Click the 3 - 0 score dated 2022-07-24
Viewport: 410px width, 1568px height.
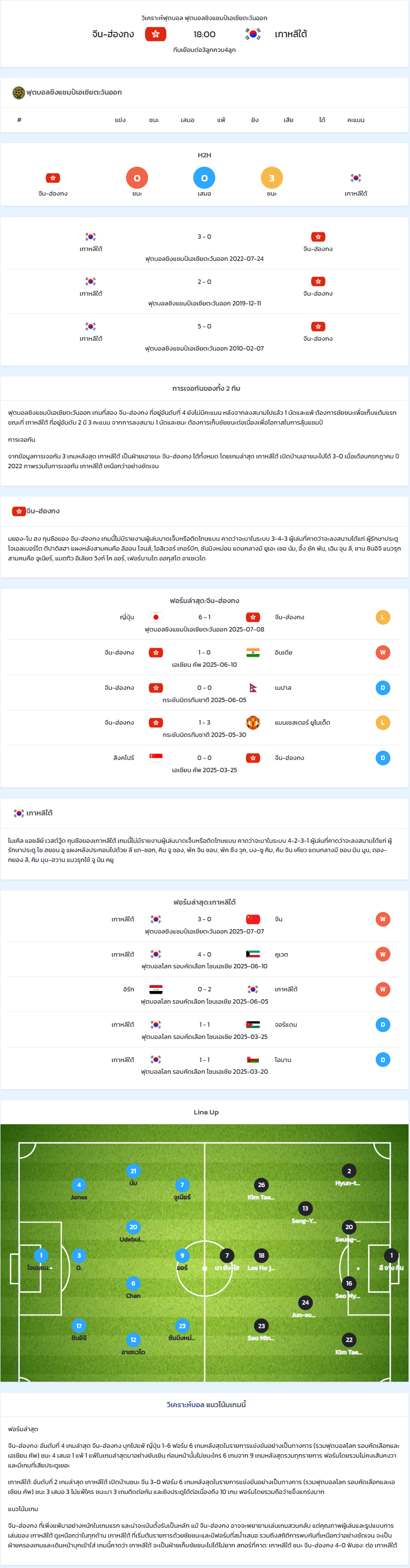coord(204,237)
